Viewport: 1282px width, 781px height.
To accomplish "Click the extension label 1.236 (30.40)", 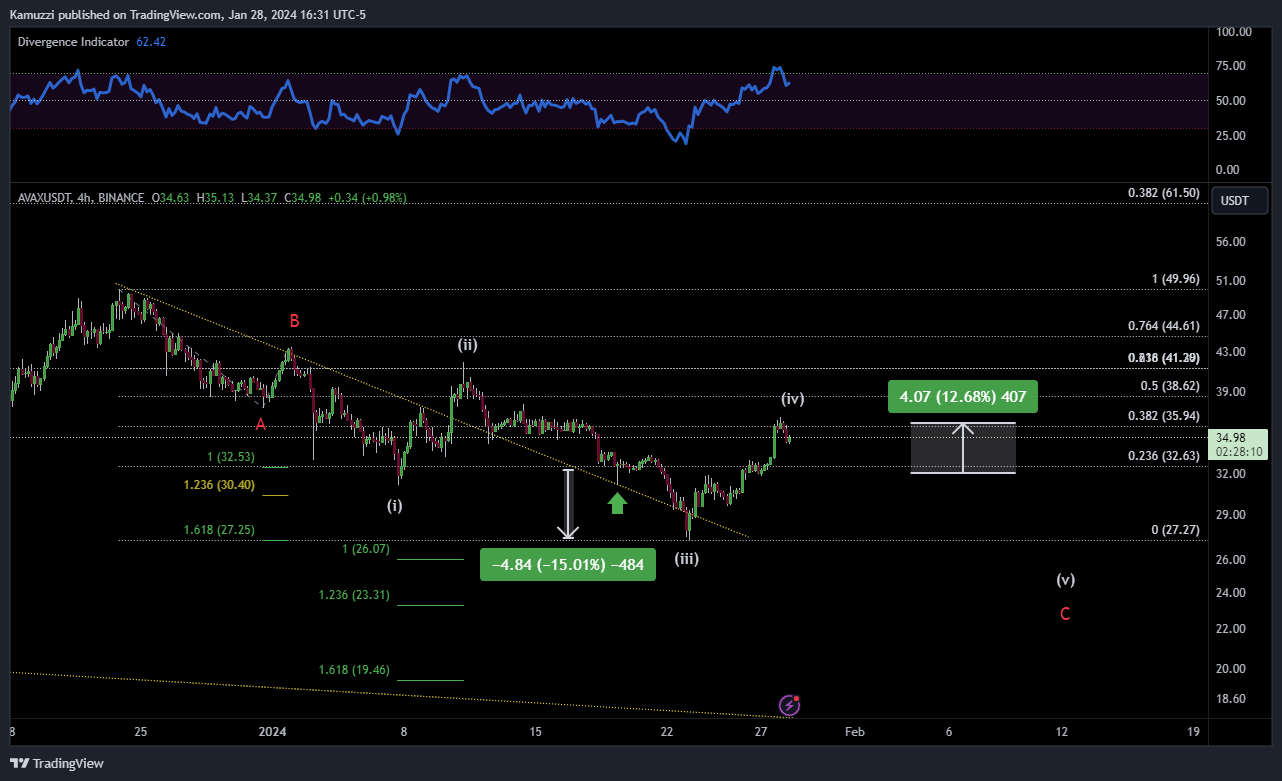I will click(x=219, y=485).
